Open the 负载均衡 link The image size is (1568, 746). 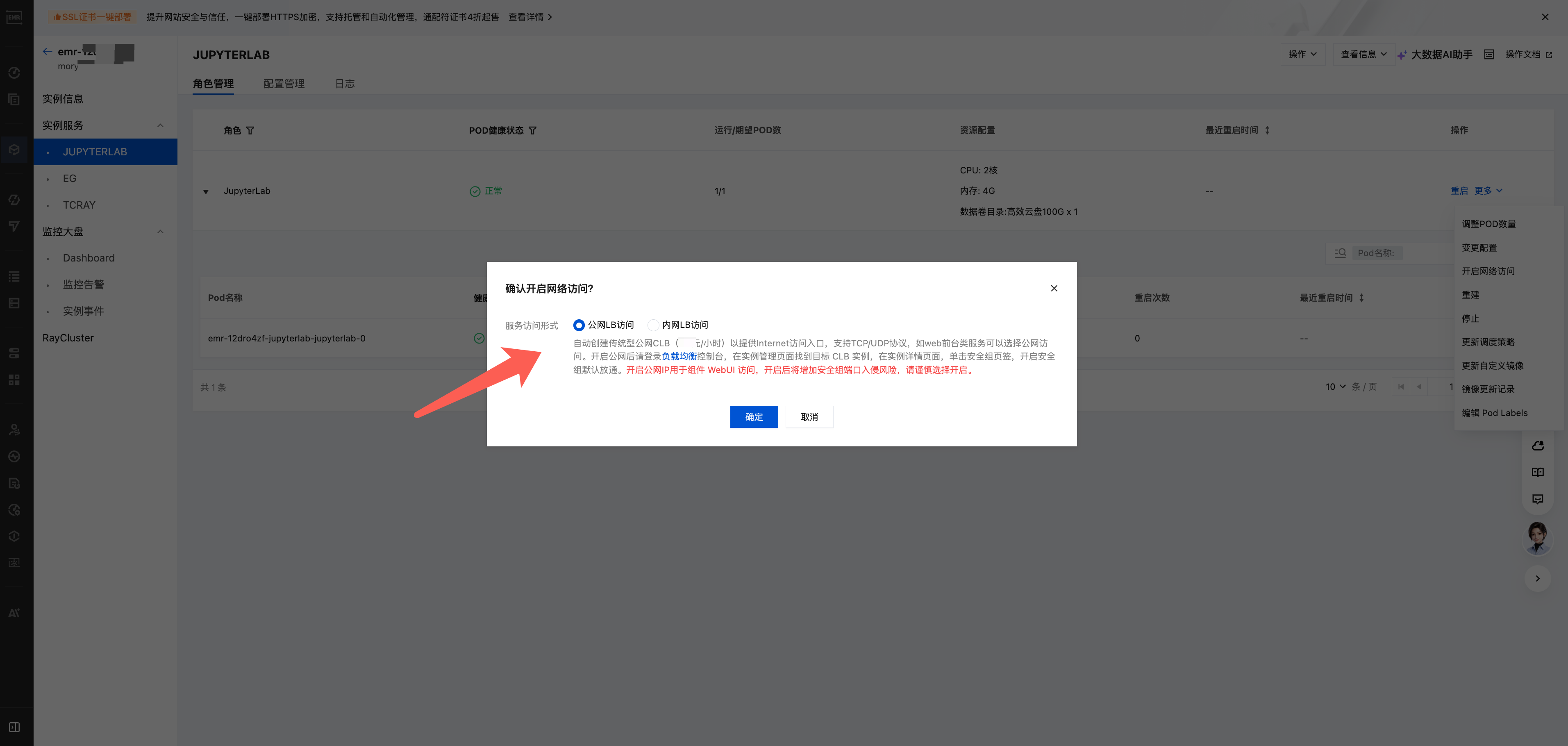[x=679, y=357]
